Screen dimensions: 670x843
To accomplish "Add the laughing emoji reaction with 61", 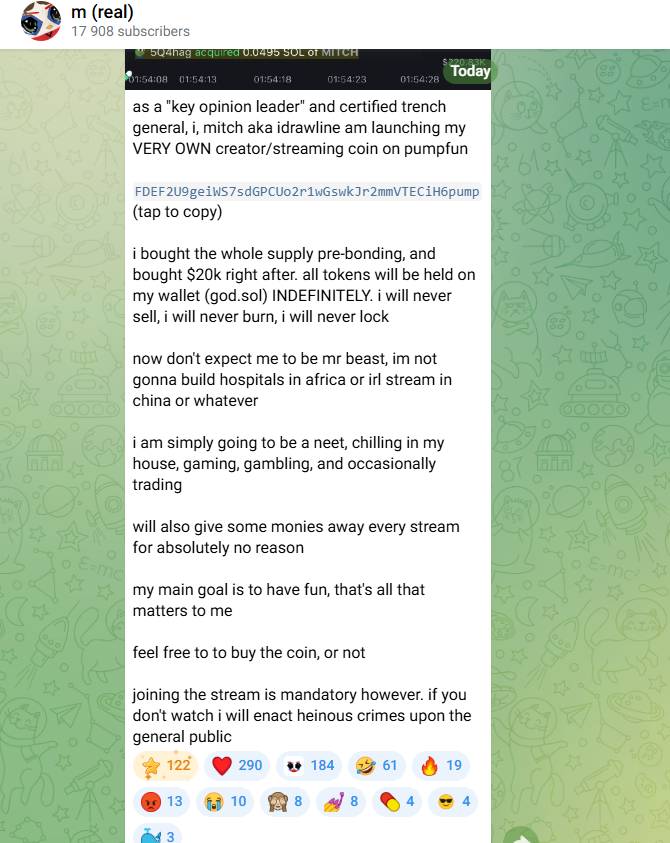I will point(377,765).
